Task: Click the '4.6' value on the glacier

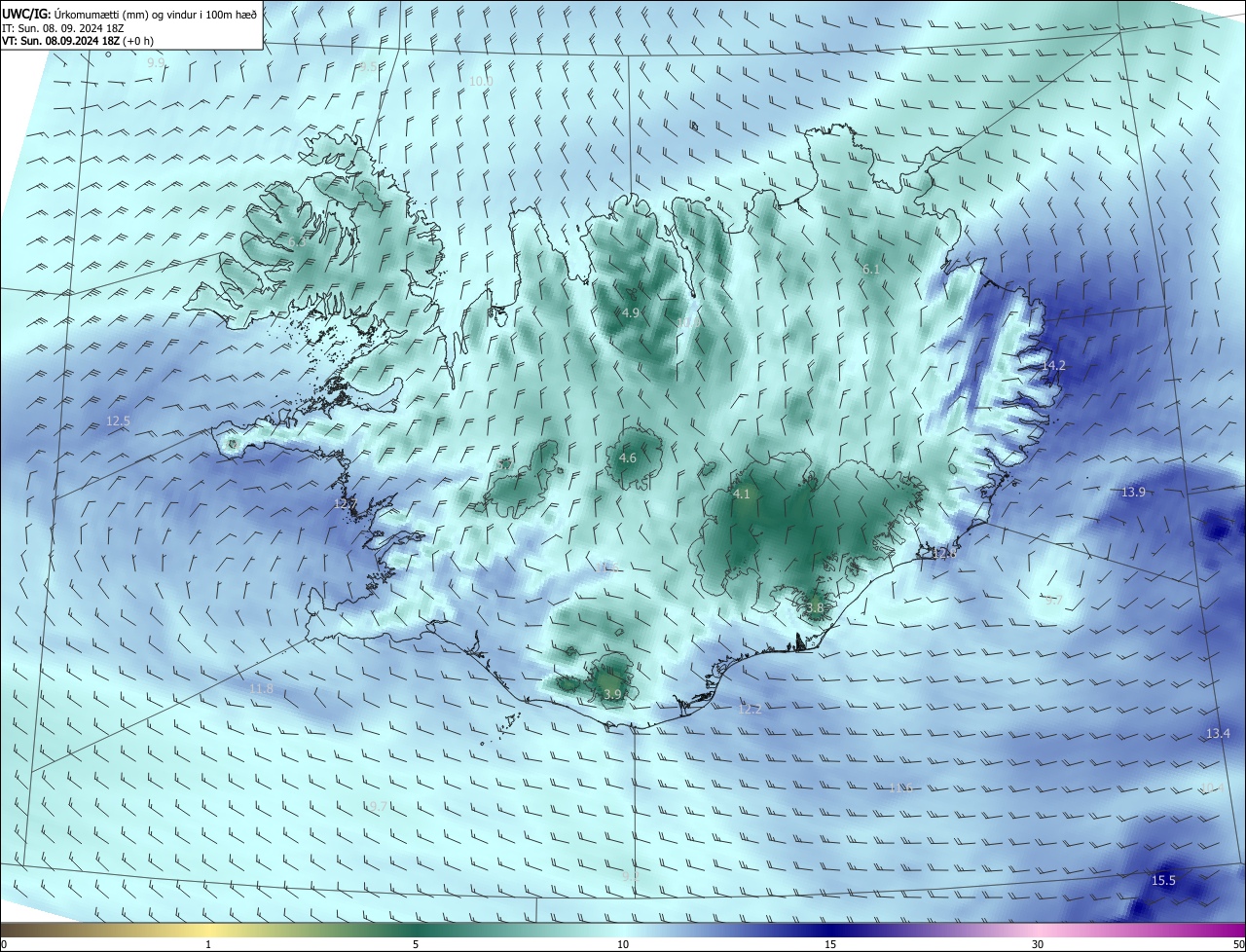Action: point(628,458)
